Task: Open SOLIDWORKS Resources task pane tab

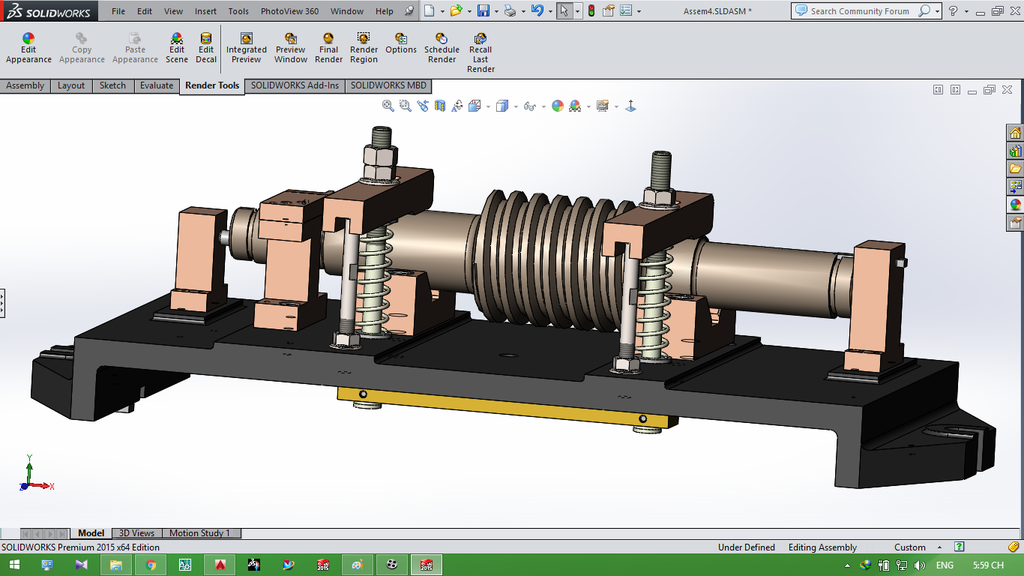Action: tap(1015, 133)
